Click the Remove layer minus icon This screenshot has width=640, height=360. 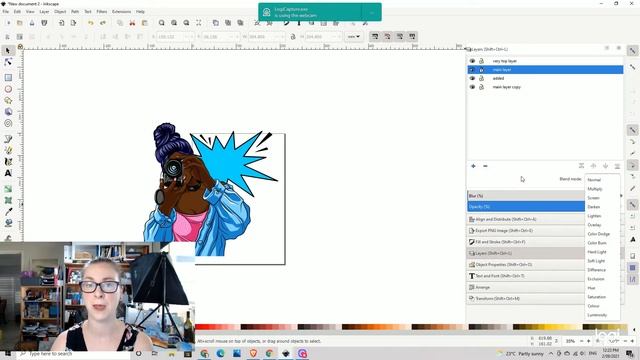point(485,166)
